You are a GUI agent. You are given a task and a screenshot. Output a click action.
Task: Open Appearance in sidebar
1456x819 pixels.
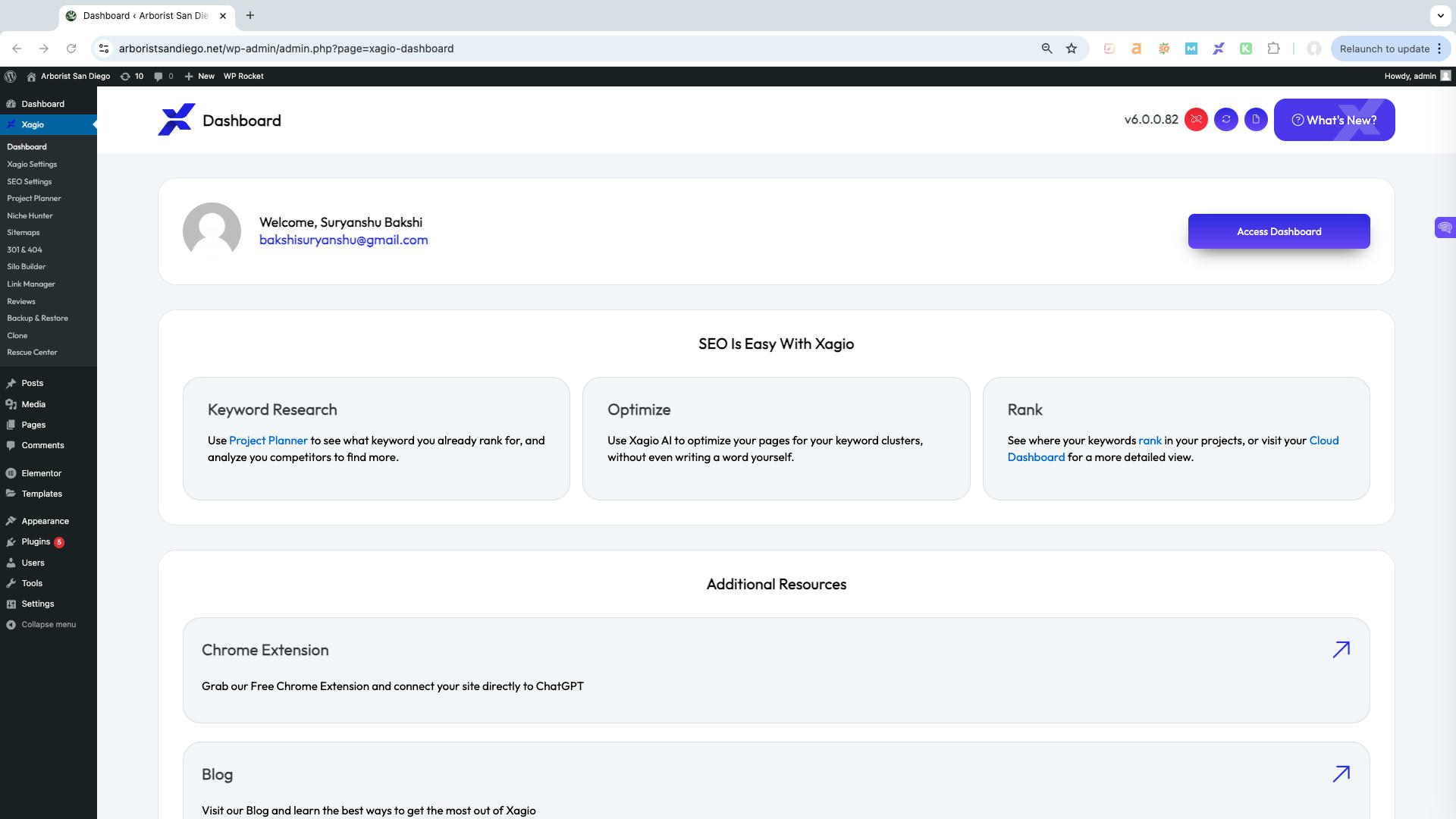[45, 522]
